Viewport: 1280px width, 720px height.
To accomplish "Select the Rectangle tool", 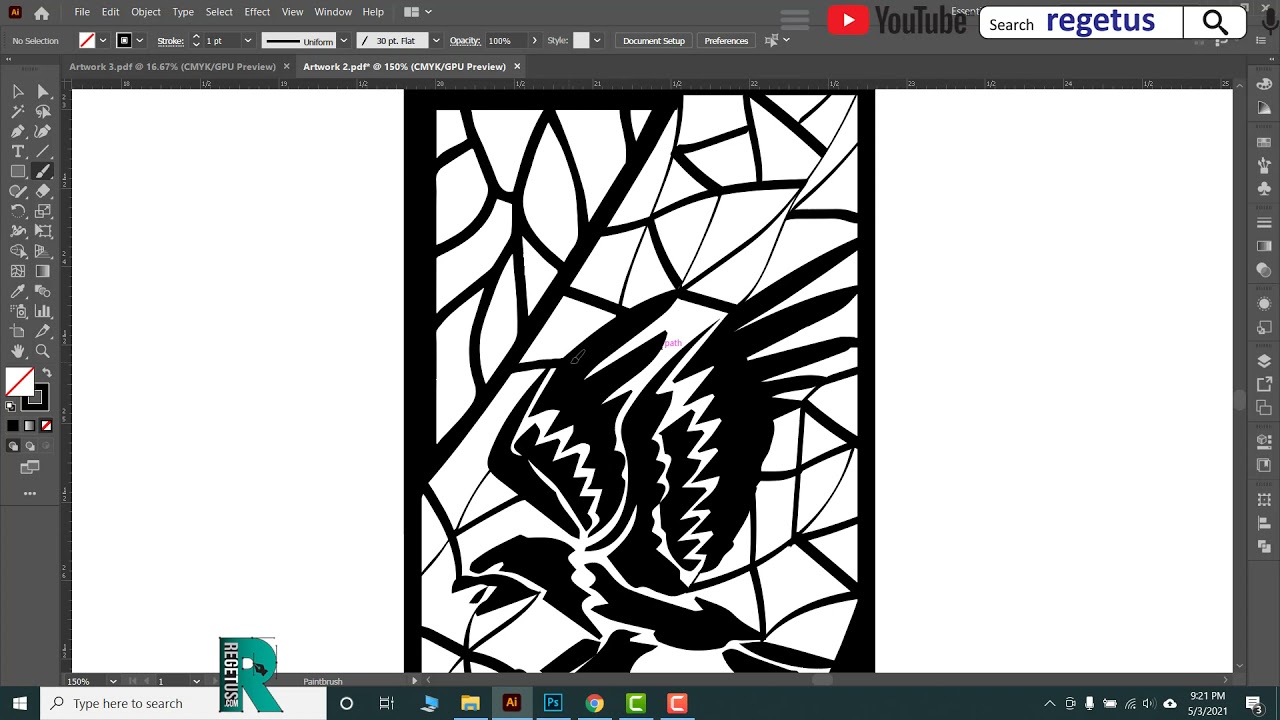I will point(18,172).
